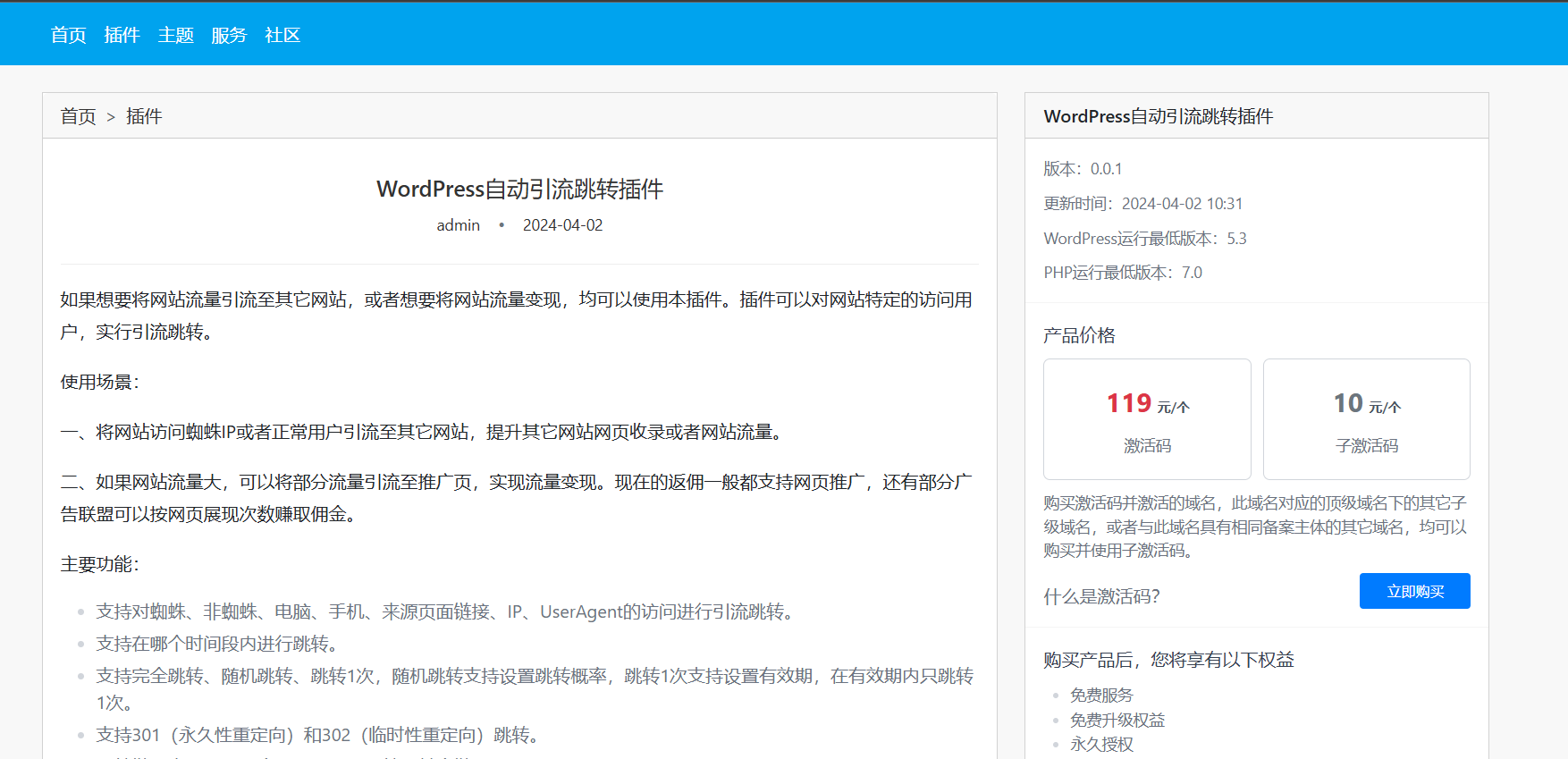Click the article title WordPress自动引流跳转插件
The height and width of the screenshot is (759, 1568).
point(519,189)
